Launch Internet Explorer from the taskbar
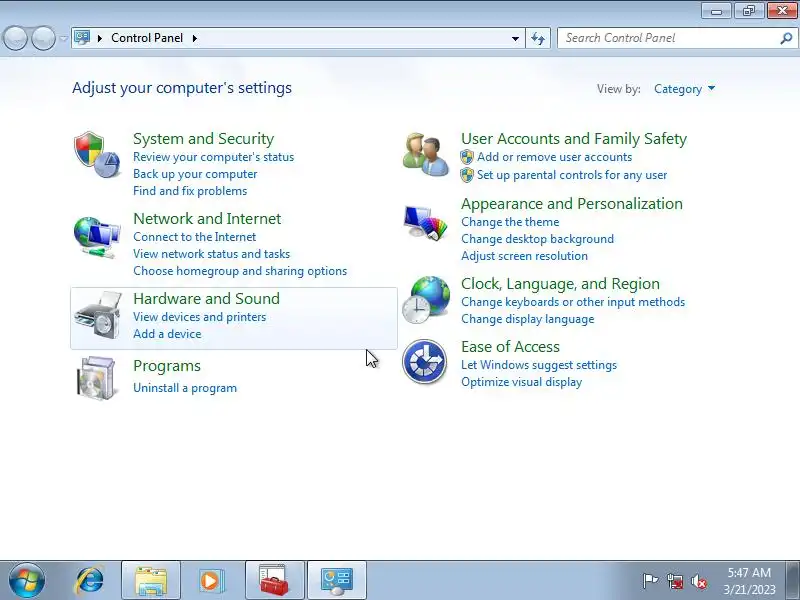The height and width of the screenshot is (600, 800). tap(90, 581)
